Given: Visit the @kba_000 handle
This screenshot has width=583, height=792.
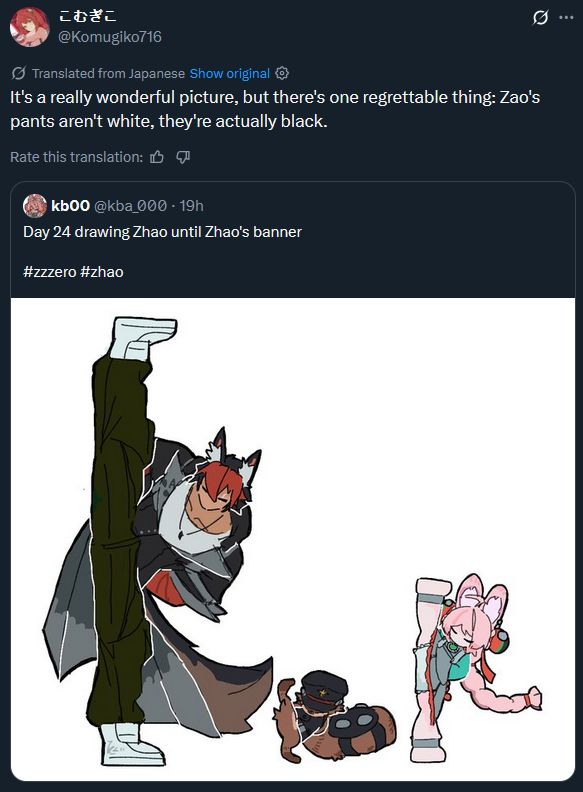Looking at the screenshot, I should click(130, 206).
